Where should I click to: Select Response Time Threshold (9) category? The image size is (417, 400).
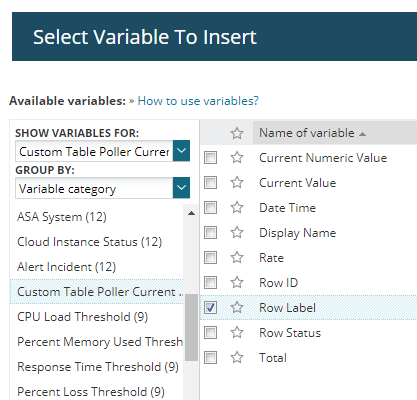tap(98, 367)
